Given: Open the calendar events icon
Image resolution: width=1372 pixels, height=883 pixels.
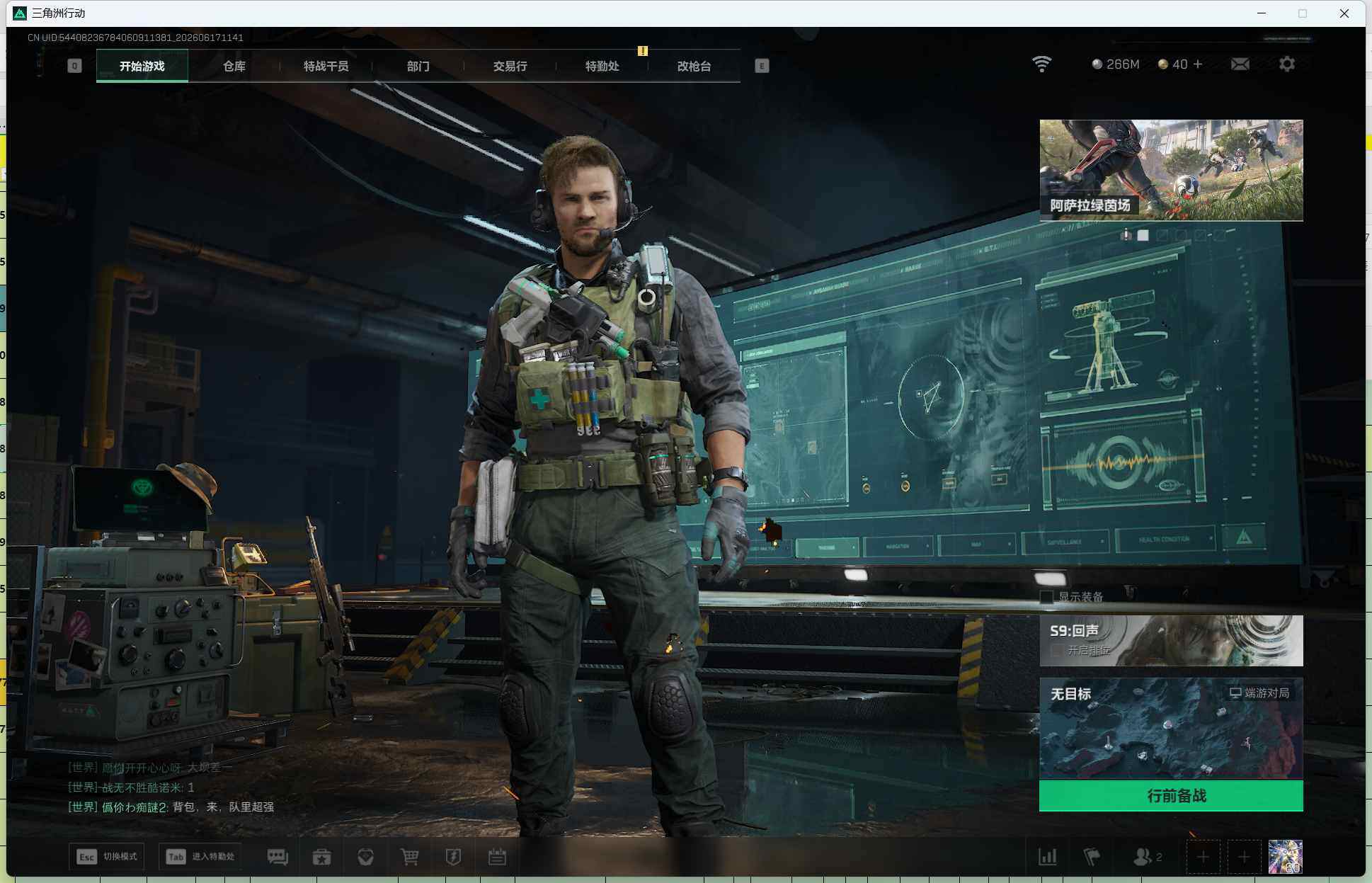Looking at the screenshot, I should 497,857.
